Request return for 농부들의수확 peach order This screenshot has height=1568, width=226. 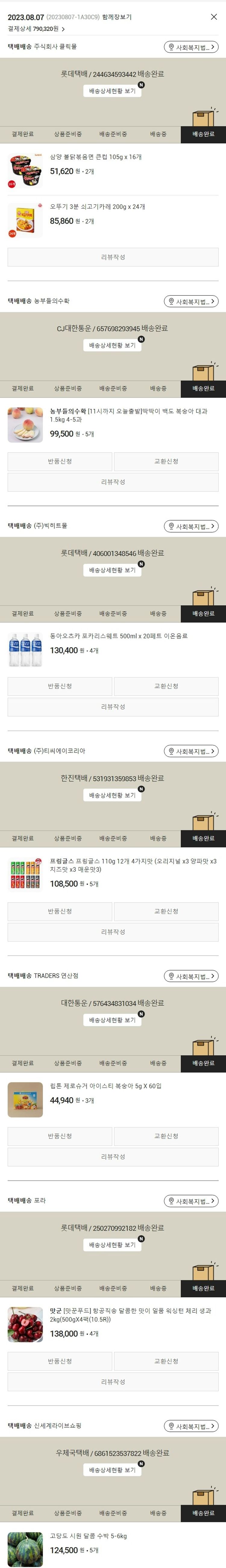pos(60,461)
